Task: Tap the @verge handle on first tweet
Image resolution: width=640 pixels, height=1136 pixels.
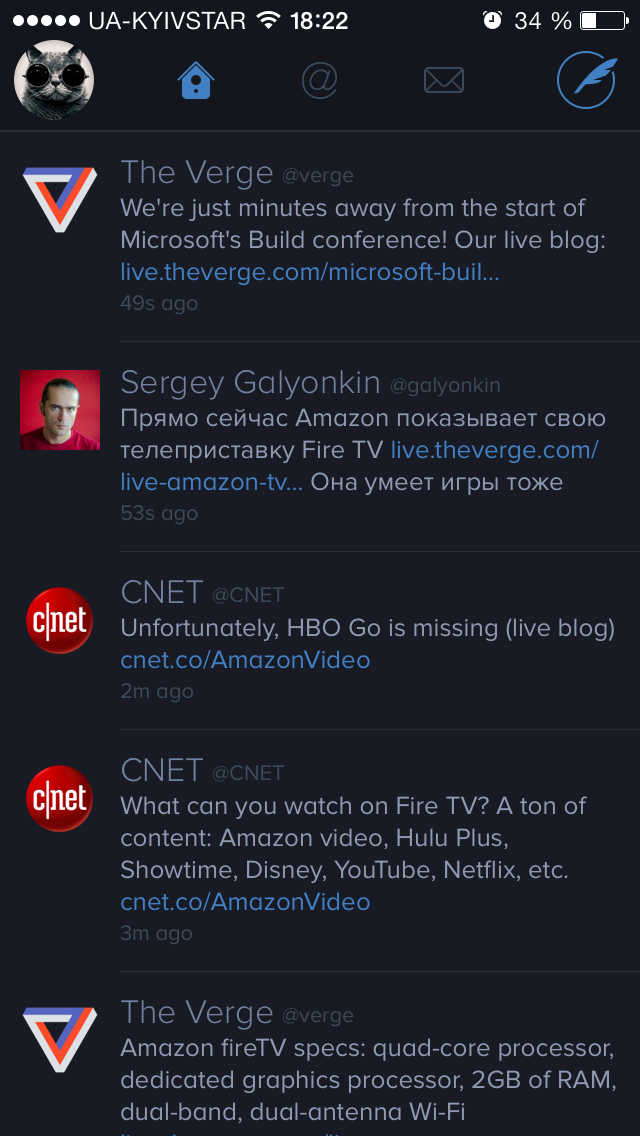Action: point(317,175)
